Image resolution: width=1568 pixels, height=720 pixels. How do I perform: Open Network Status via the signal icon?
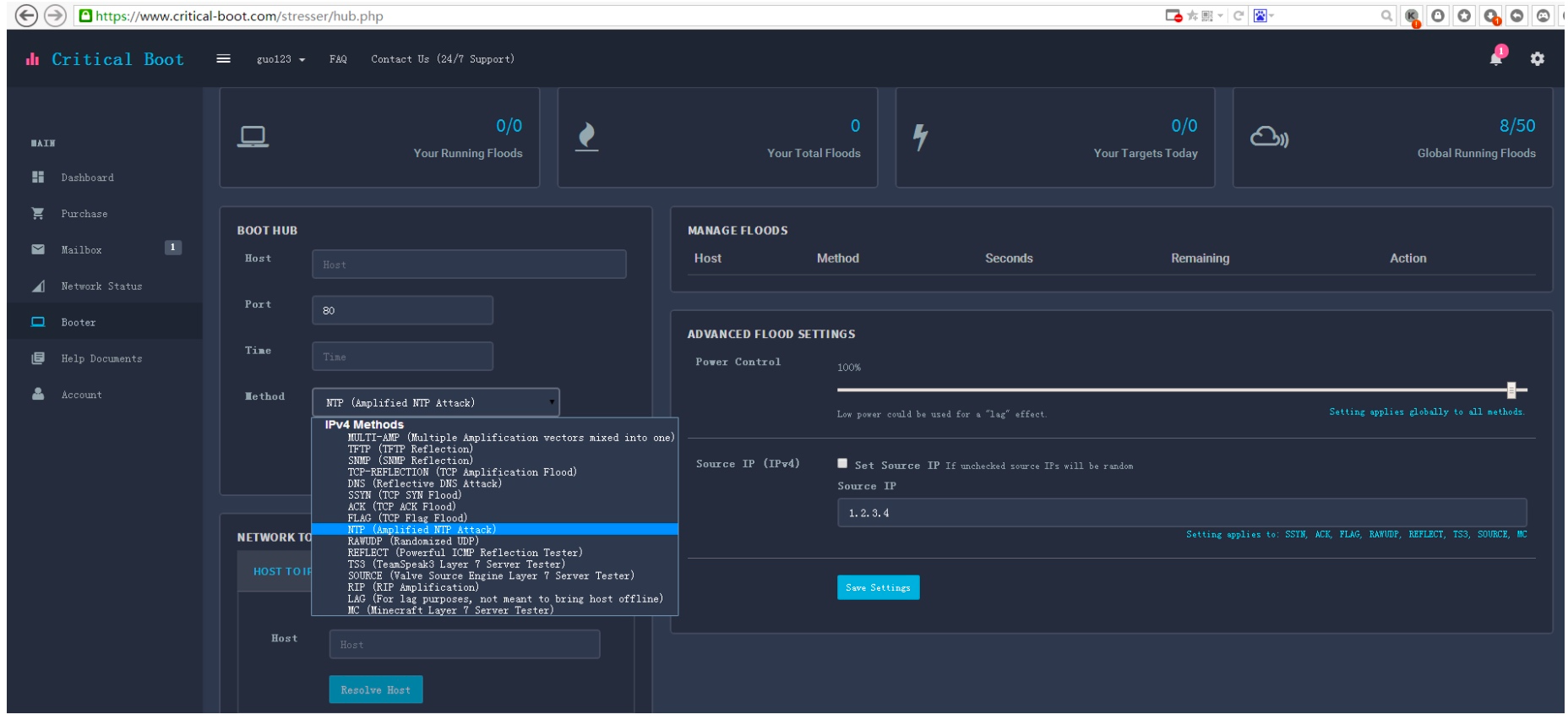pyautogui.click(x=38, y=286)
